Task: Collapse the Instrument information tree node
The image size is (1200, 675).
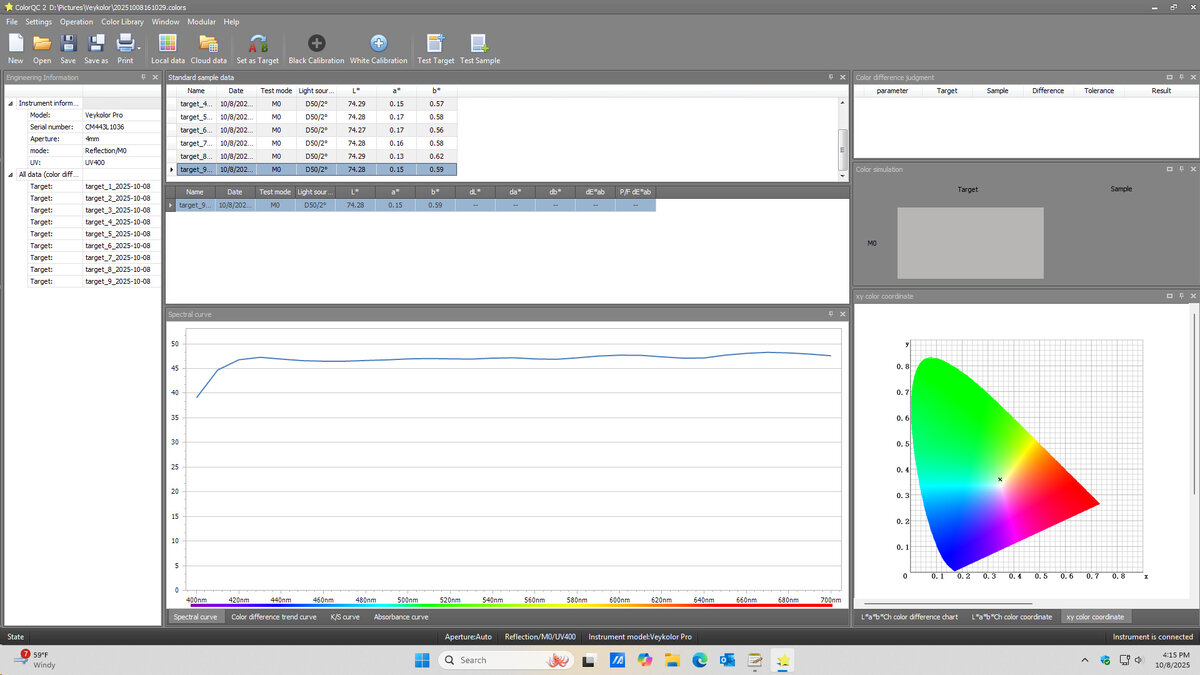Action: click(x=11, y=103)
